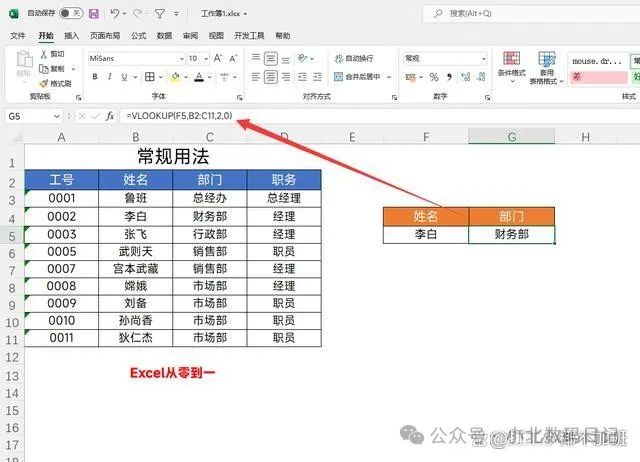Switch to the 插入 tab

coord(71,36)
